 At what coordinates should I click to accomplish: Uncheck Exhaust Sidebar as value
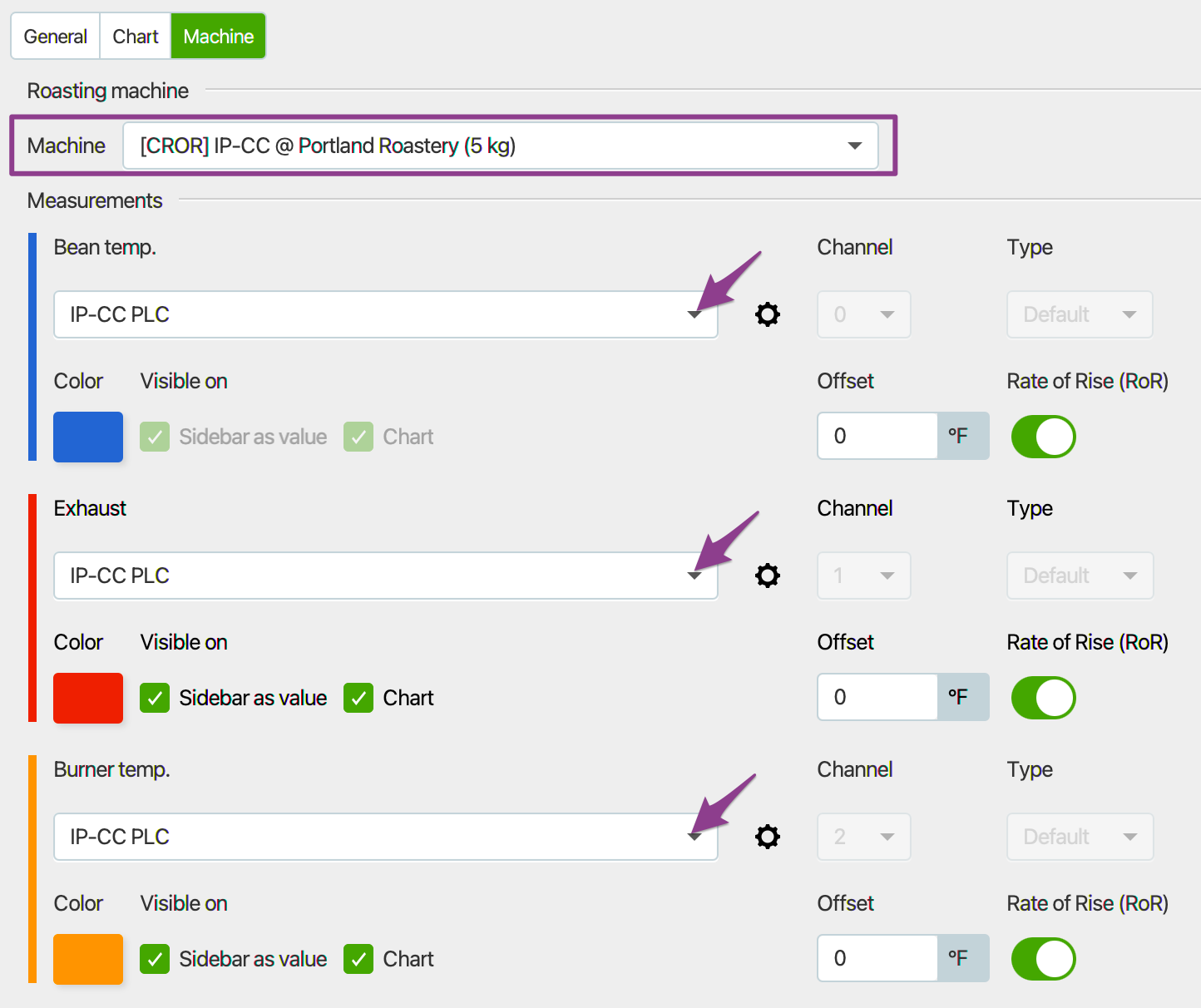click(155, 698)
